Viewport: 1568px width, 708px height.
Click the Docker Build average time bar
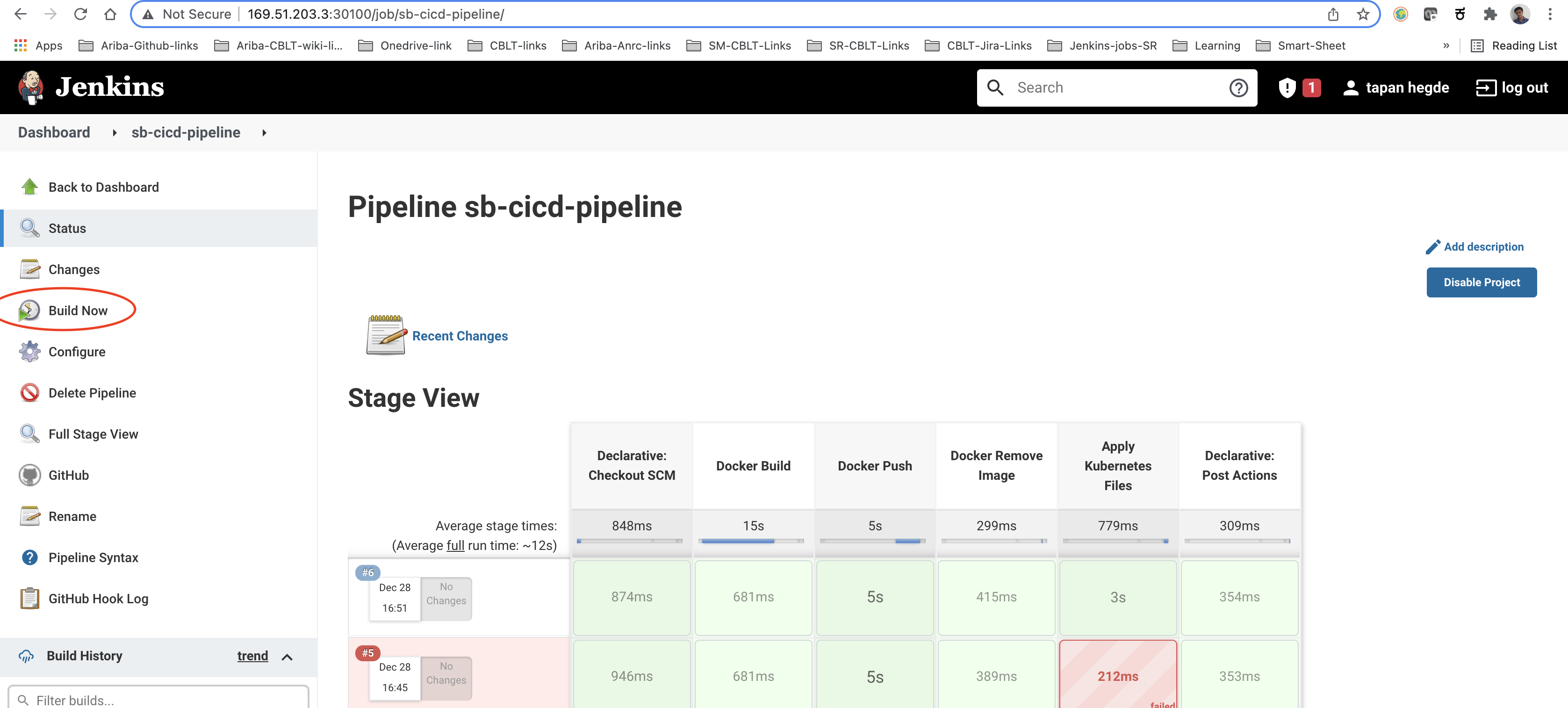click(x=752, y=541)
